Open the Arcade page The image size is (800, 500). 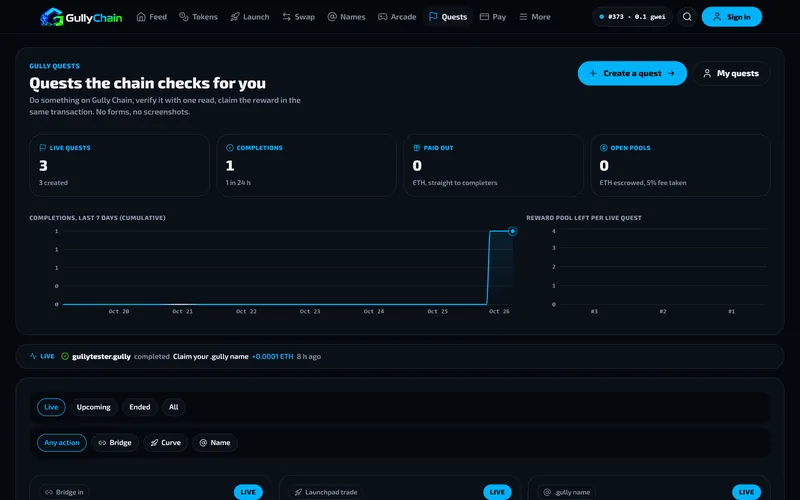click(397, 17)
